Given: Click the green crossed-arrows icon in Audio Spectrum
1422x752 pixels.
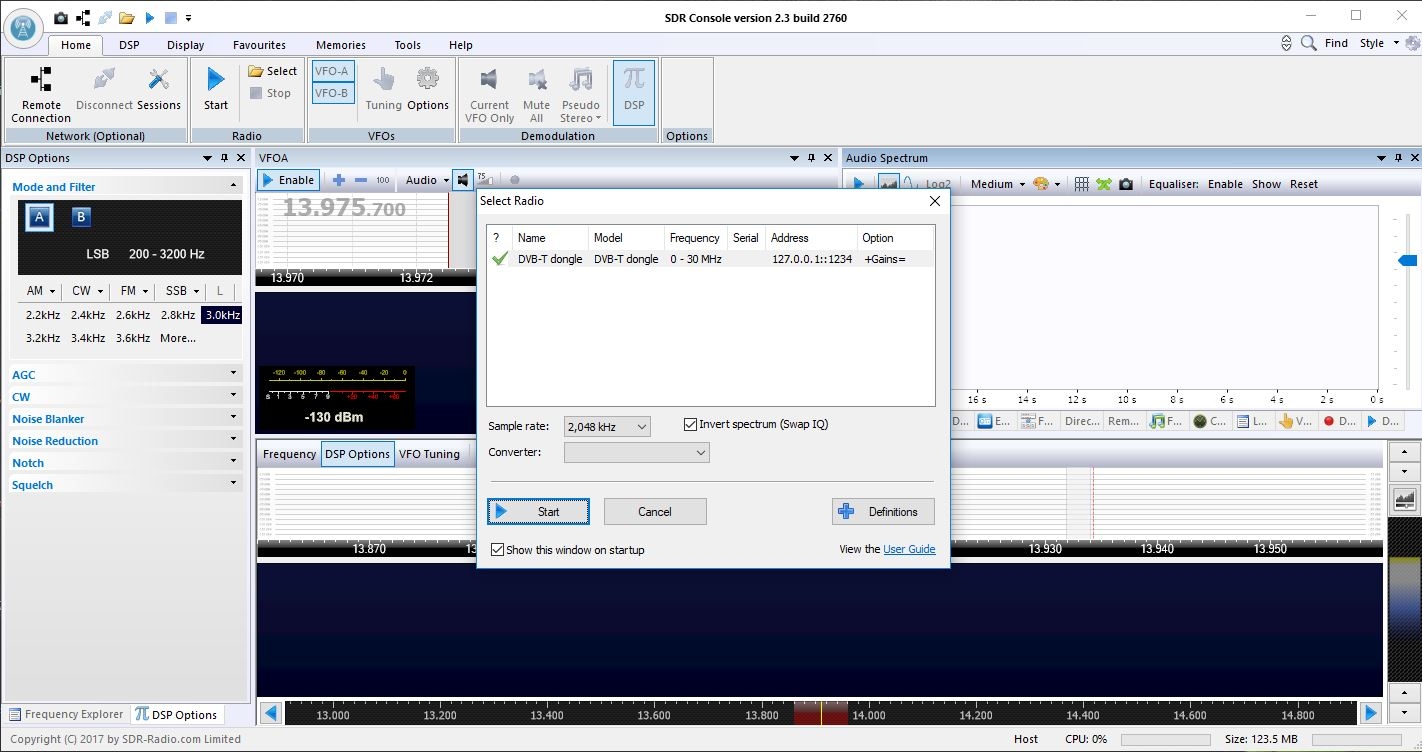Looking at the screenshot, I should coord(1104,184).
